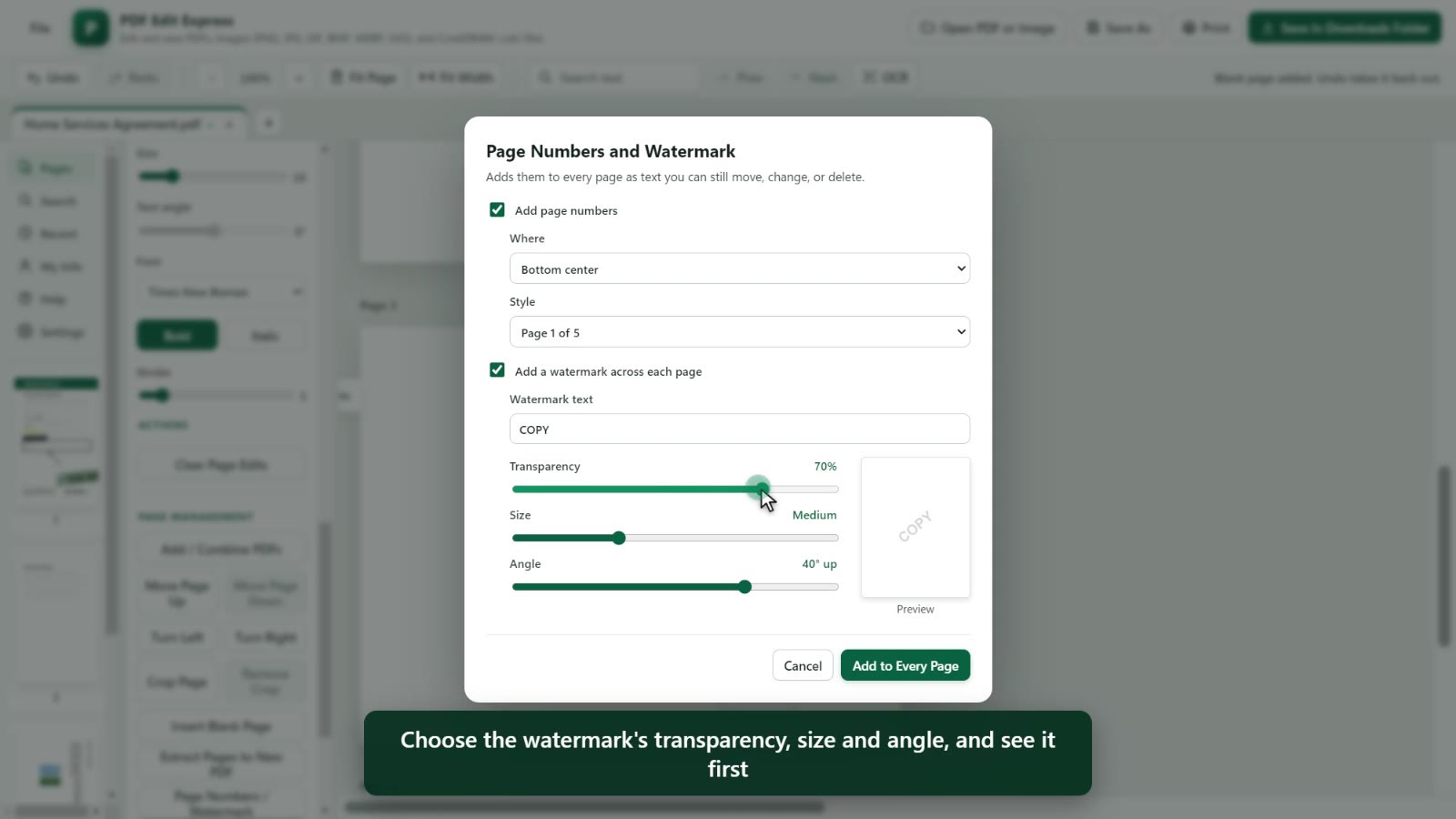Click the Turn Left button
Screen dimensions: 1456x819
(x=177, y=637)
